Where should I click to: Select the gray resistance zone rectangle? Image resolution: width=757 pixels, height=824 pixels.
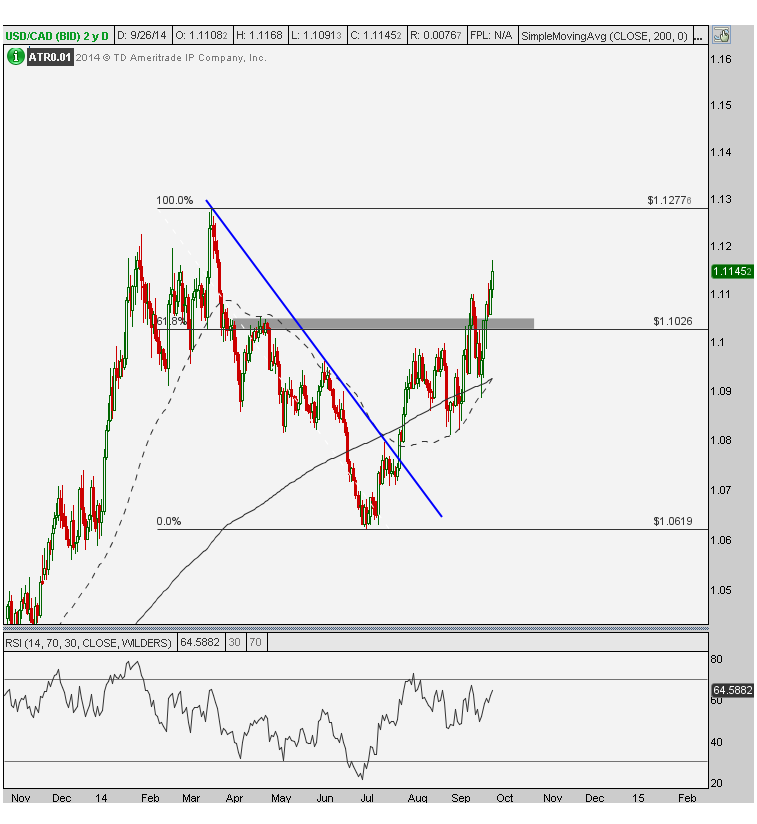tap(383, 323)
